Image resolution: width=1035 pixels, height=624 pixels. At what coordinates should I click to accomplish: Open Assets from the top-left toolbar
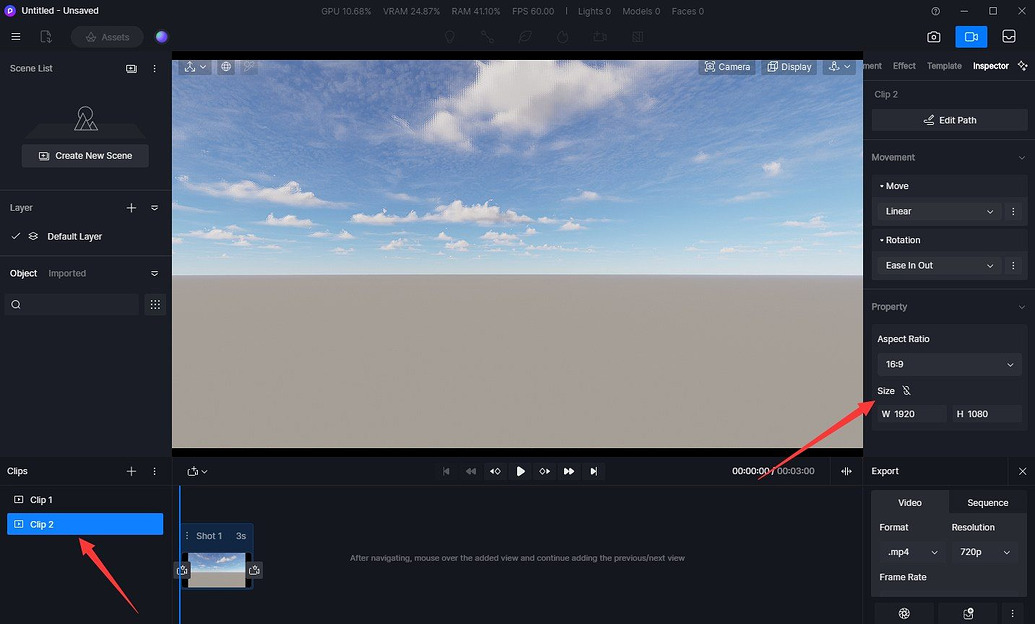click(x=108, y=36)
